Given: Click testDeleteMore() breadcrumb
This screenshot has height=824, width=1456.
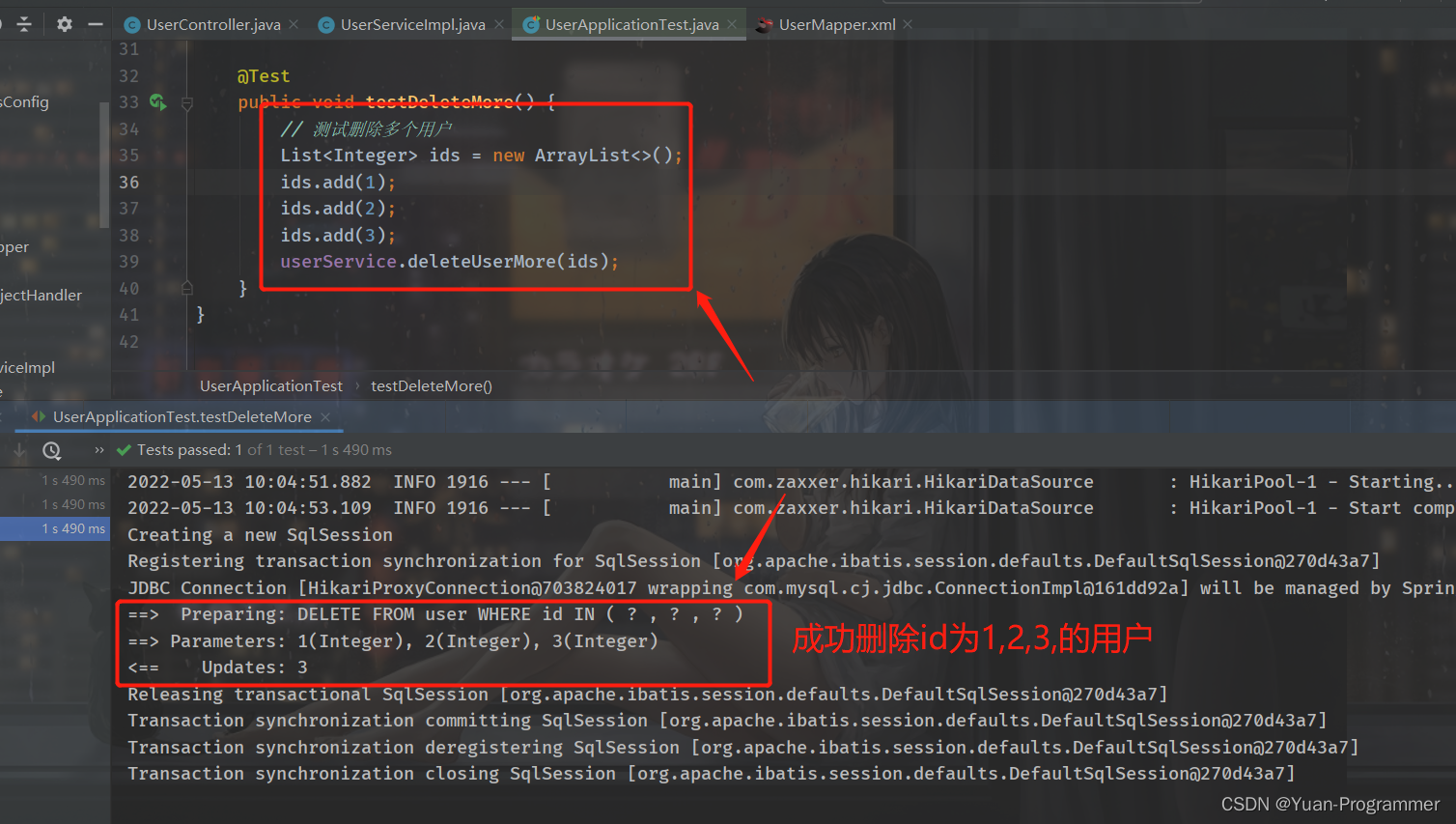Looking at the screenshot, I should coord(432,386).
